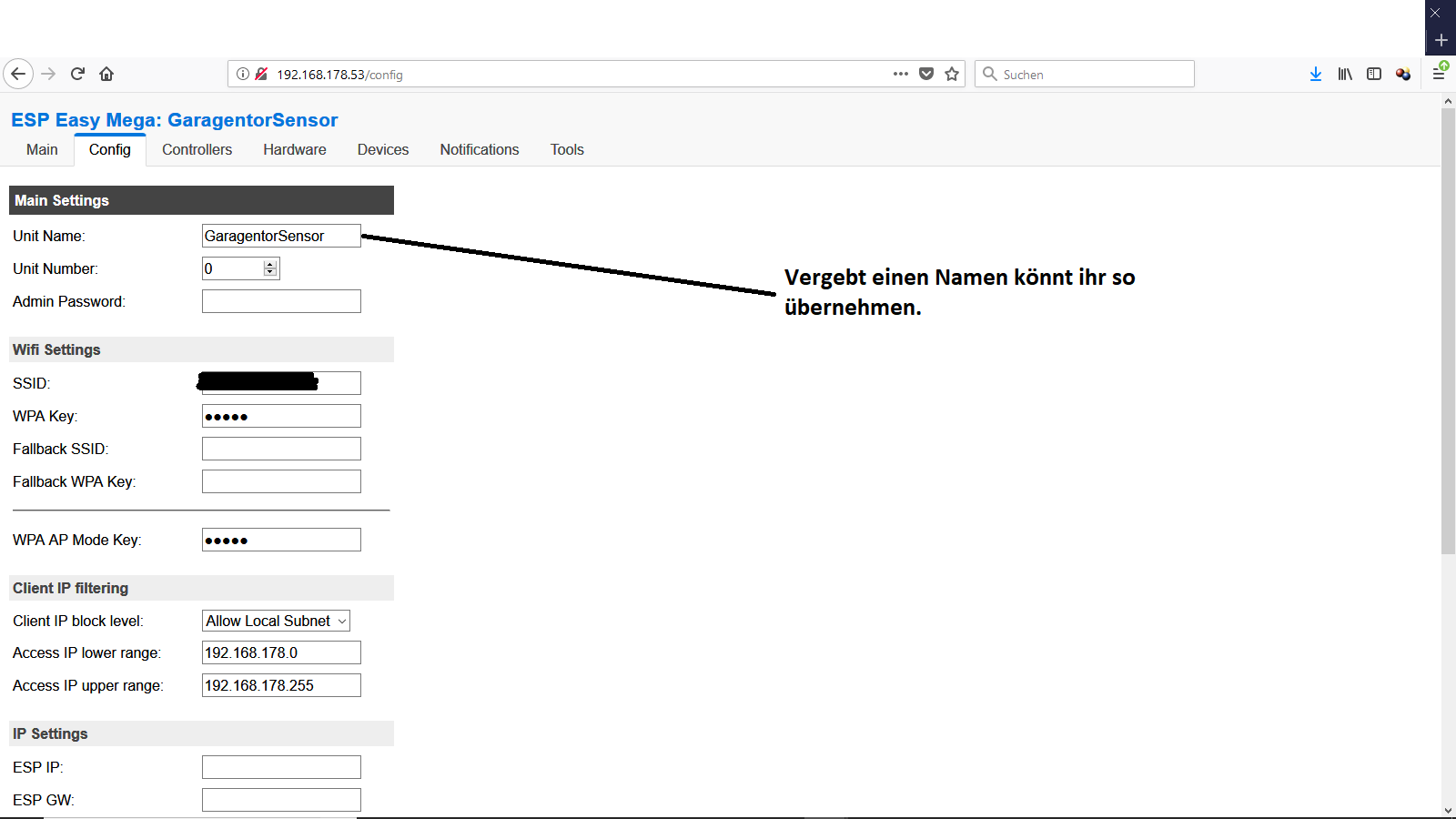Viewport: 1456px width, 819px height.
Task: Click the page vertical scrollbar
Action: (x=1448, y=364)
